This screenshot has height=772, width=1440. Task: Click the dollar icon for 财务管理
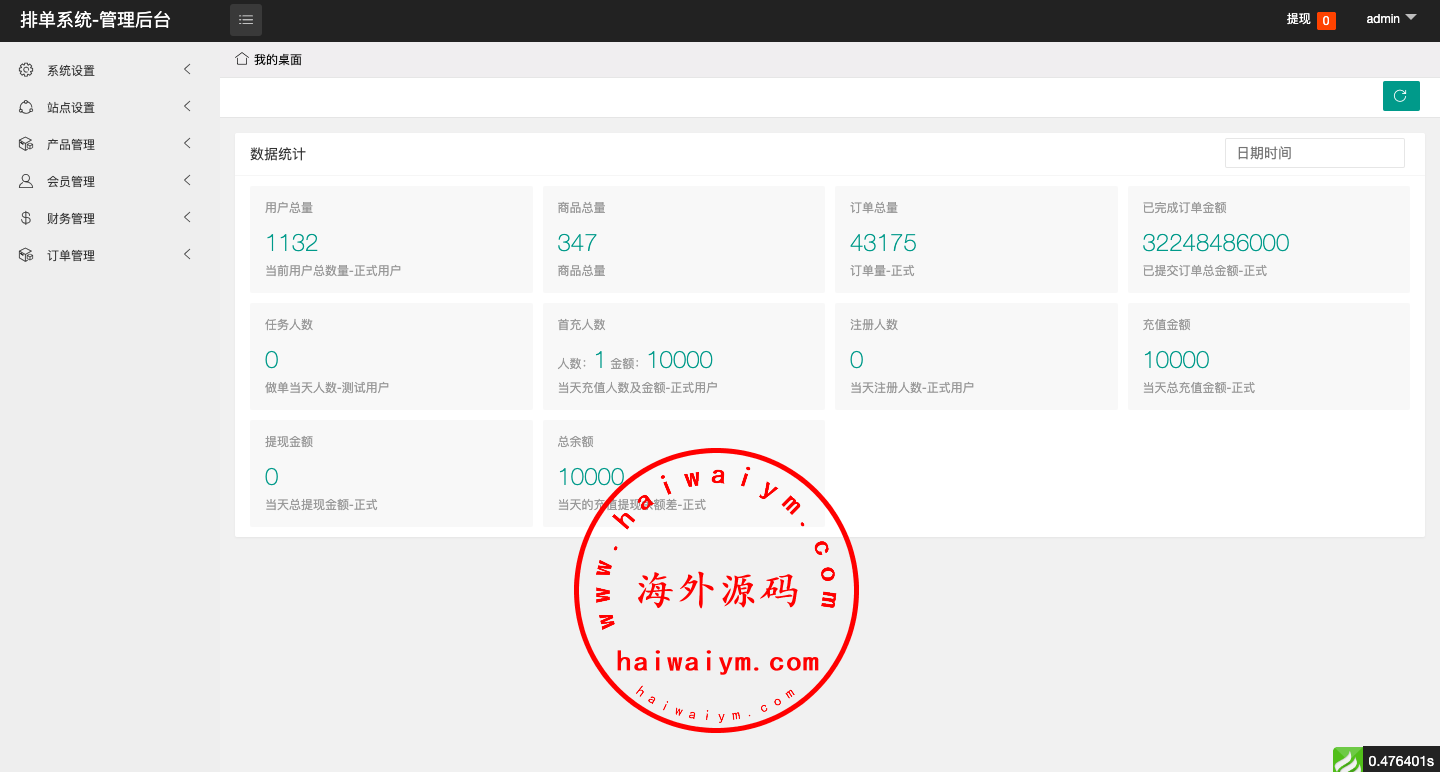[x=26, y=218]
